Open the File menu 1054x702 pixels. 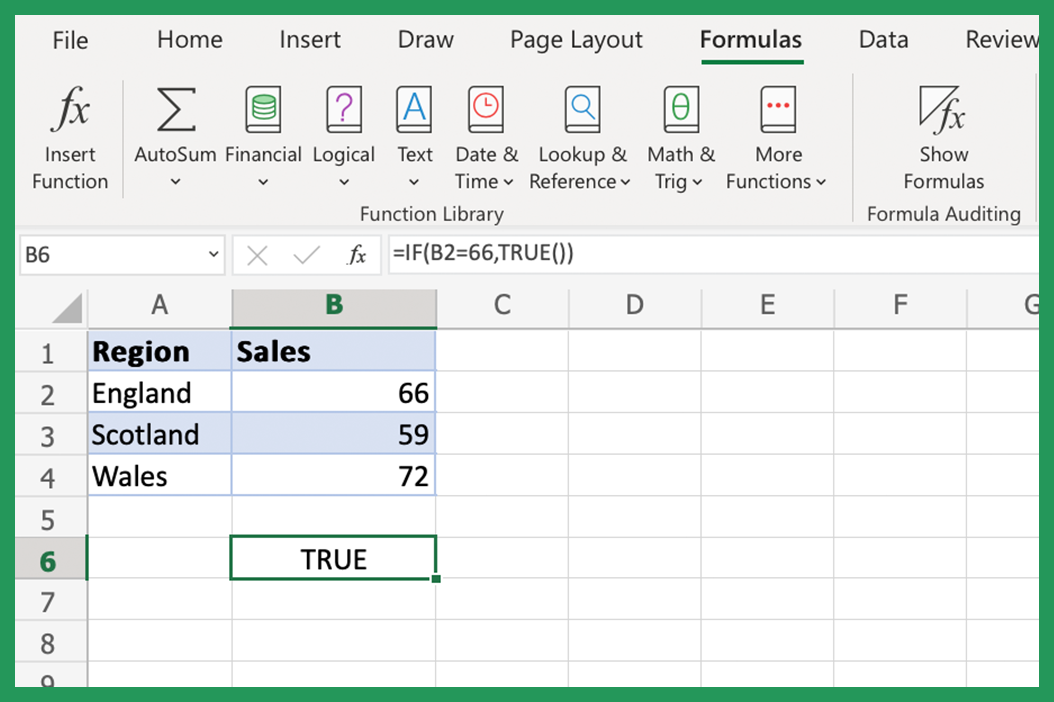tap(70, 40)
